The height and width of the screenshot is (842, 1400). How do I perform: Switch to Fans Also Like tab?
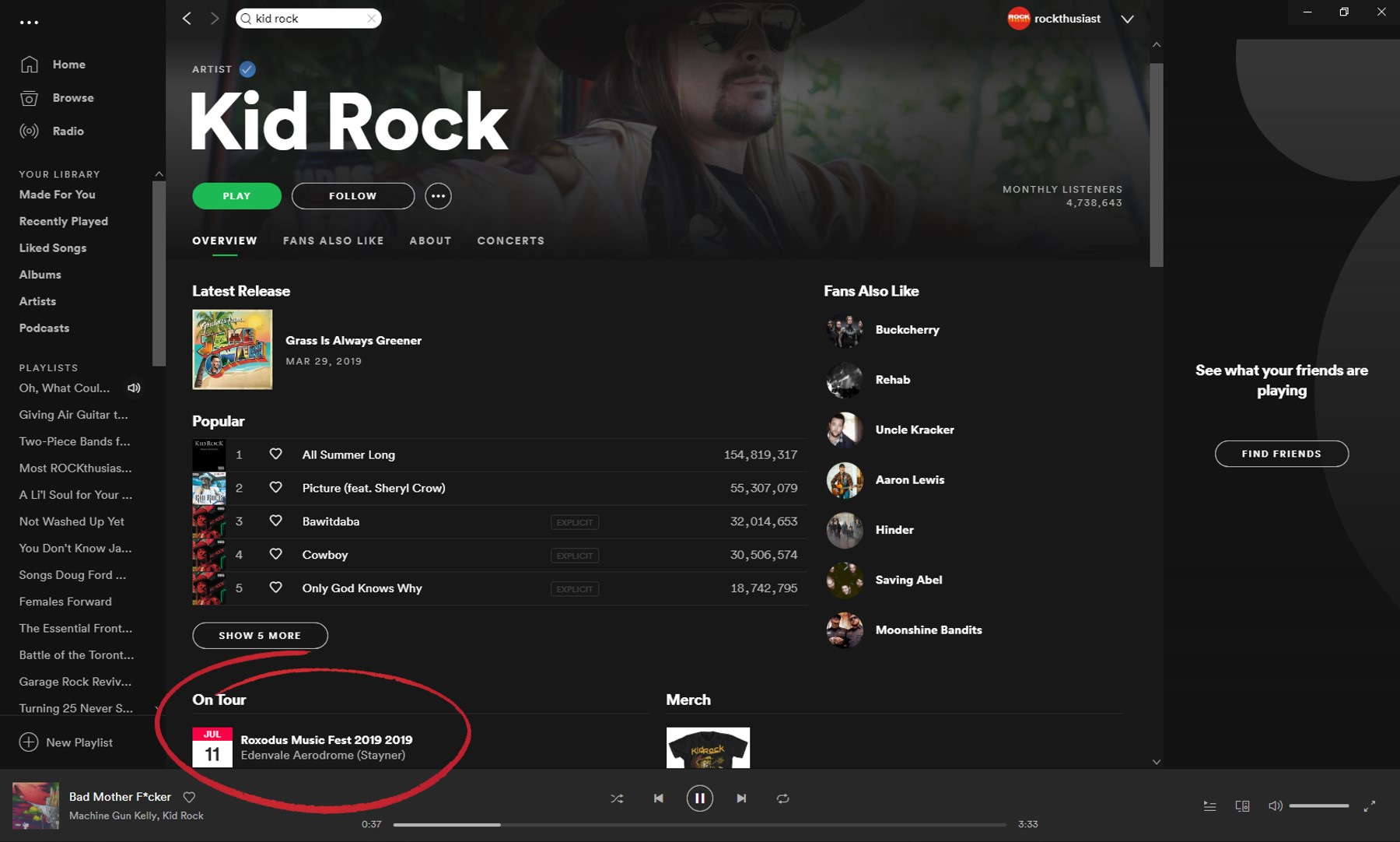334,240
